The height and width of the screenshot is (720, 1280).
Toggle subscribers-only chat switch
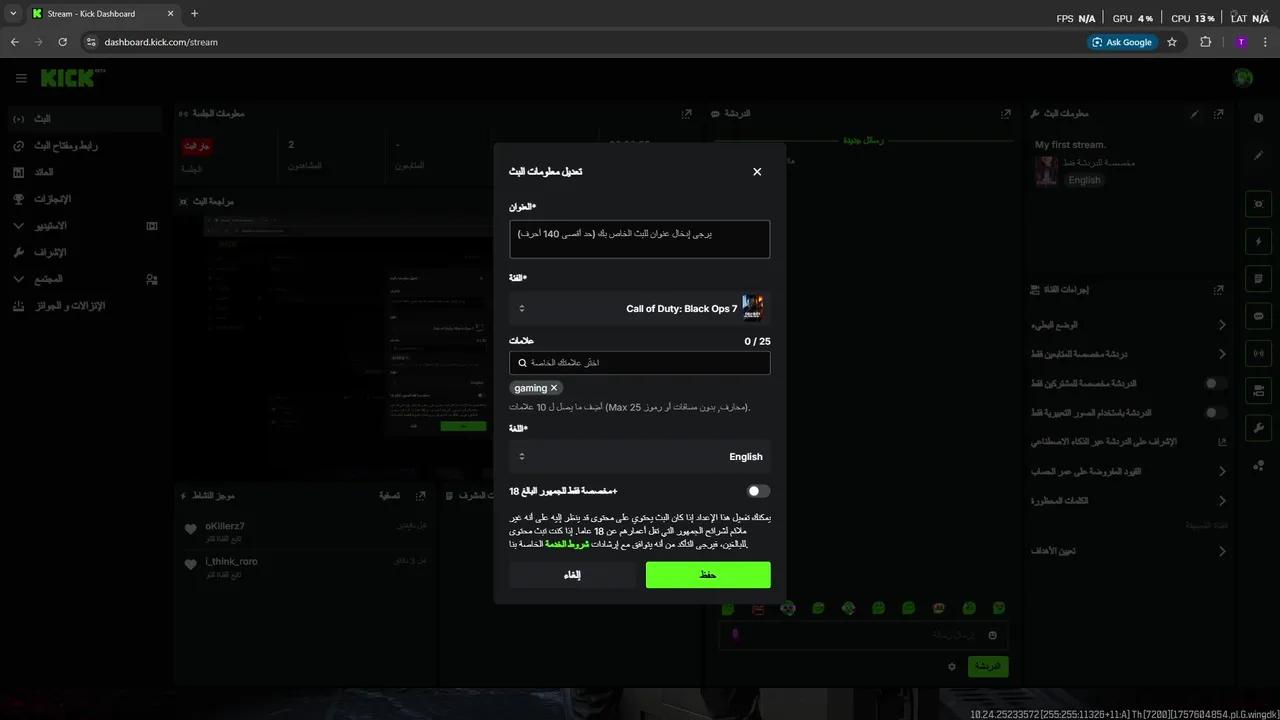pyautogui.click(x=1215, y=383)
